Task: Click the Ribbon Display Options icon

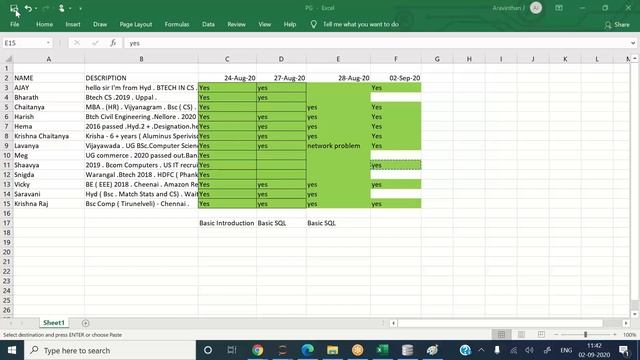Action: point(559,8)
